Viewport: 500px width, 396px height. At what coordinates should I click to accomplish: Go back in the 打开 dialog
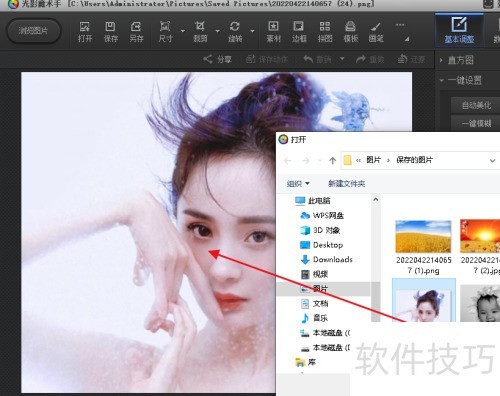coord(288,161)
